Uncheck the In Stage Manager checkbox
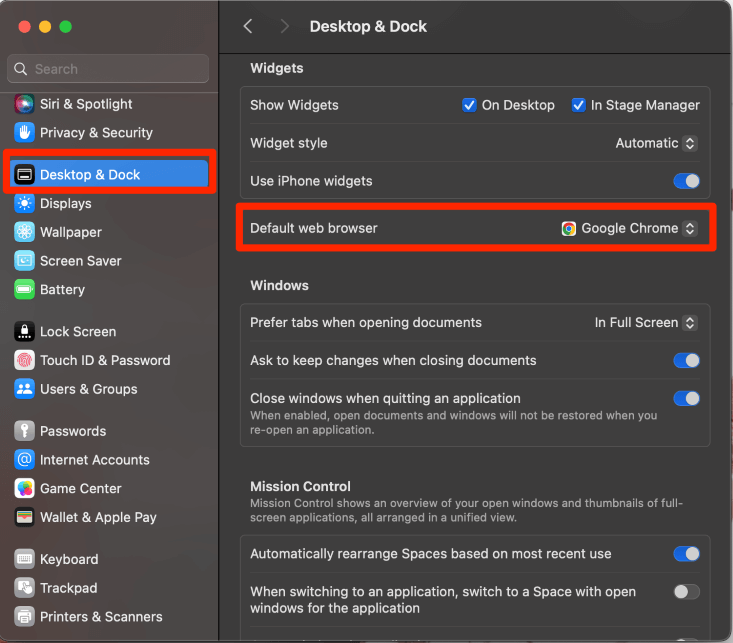This screenshot has height=643, width=733. click(578, 105)
